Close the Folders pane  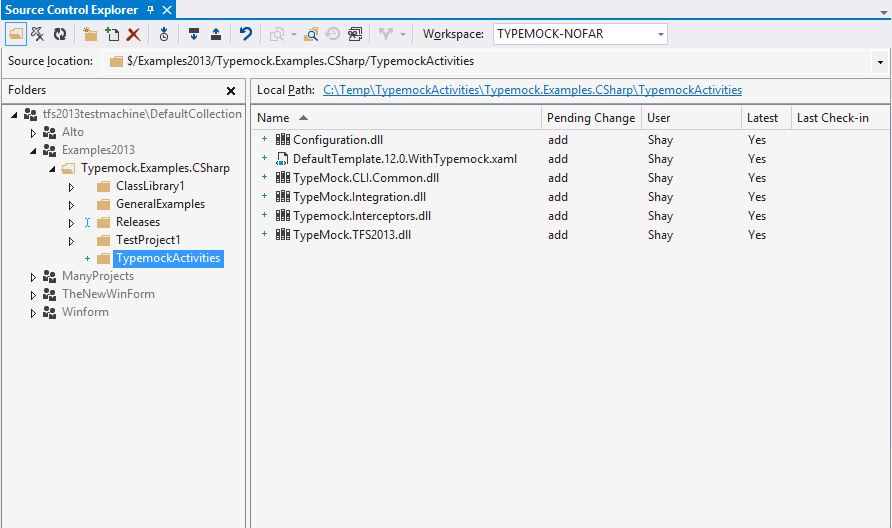pyautogui.click(x=231, y=91)
